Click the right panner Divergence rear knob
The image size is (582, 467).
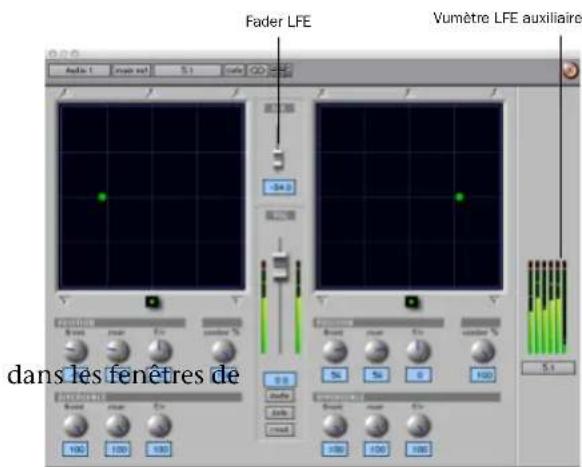376,425
